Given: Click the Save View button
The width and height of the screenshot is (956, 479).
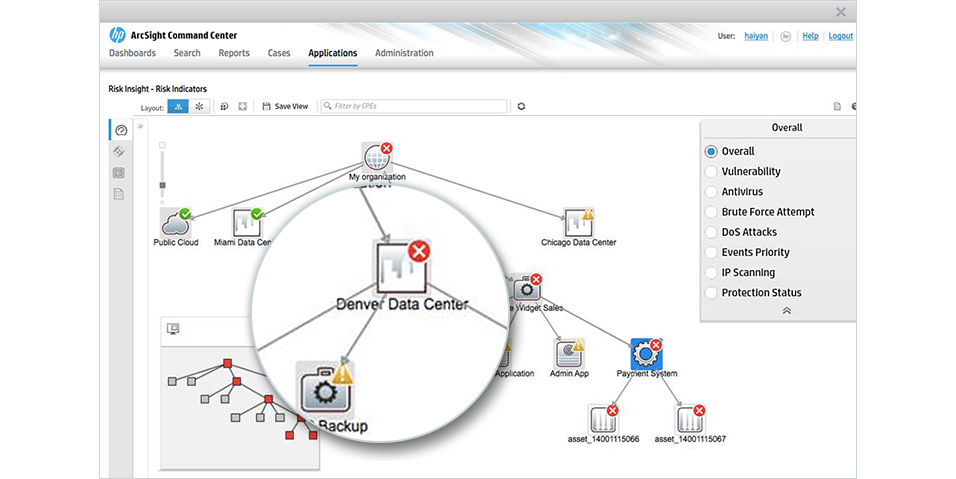Looking at the screenshot, I should coord(284,106).
